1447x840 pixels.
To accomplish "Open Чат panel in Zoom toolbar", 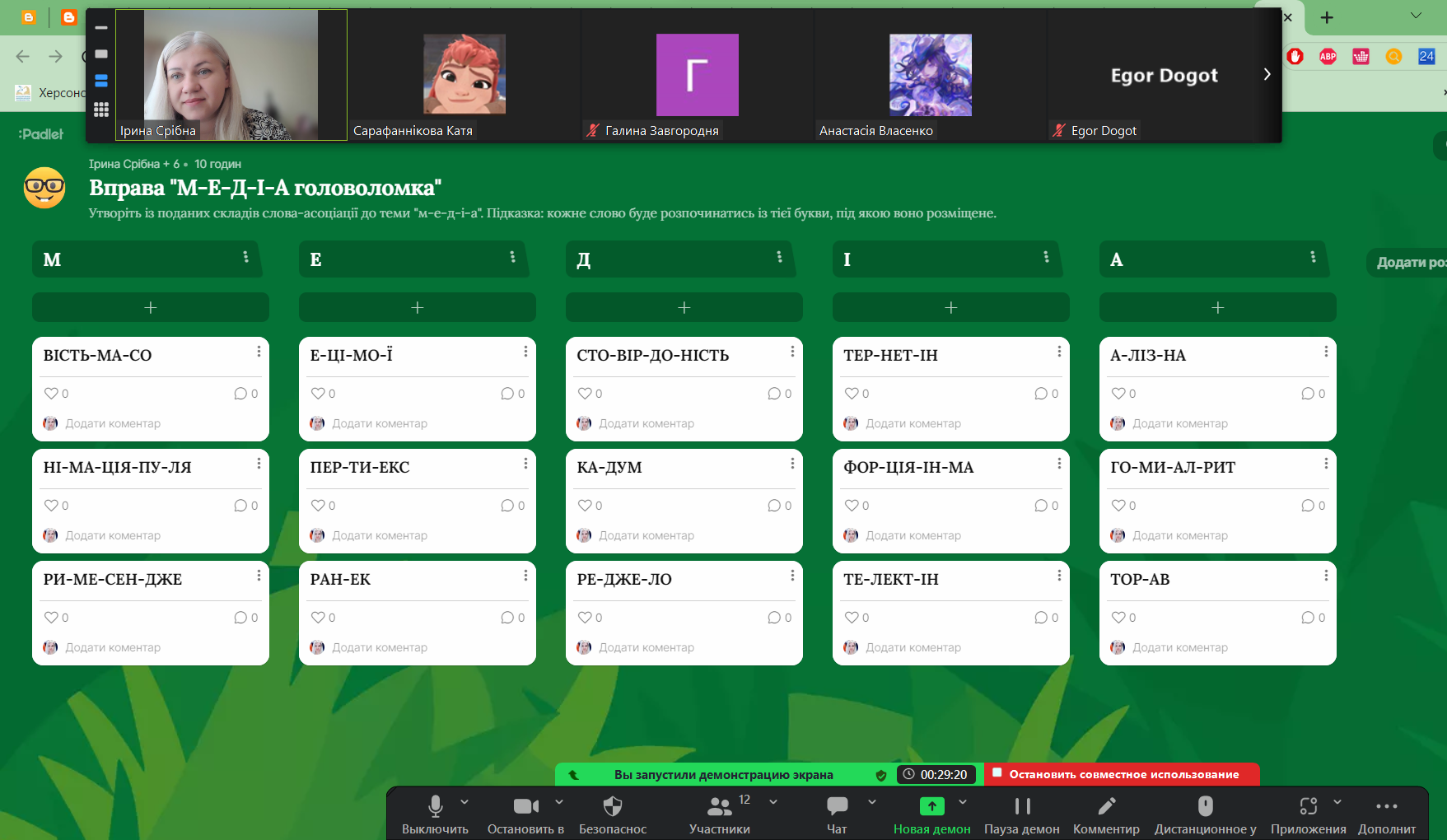I will tap(837, 814).
